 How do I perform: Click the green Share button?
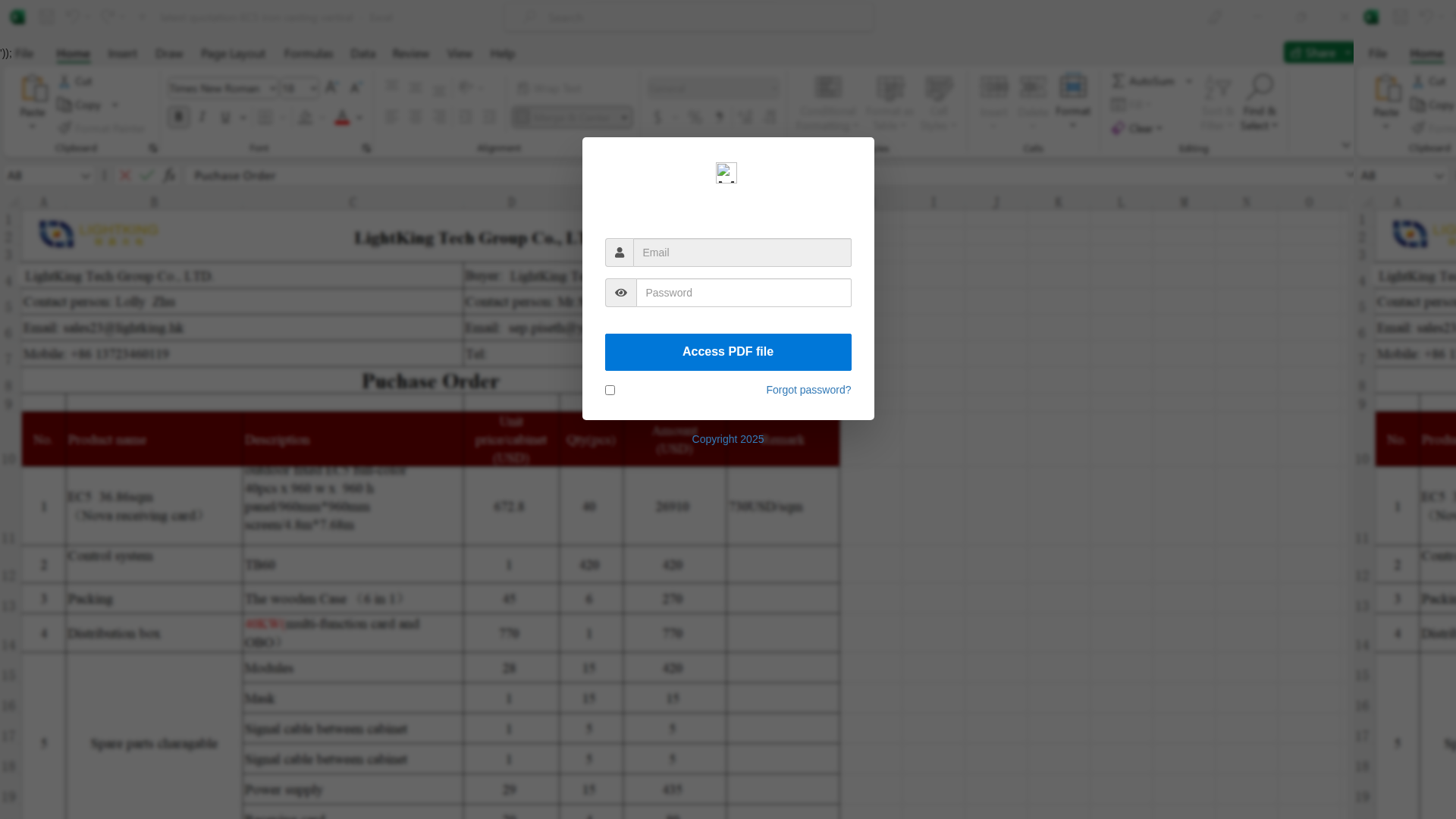(1318, 52)
